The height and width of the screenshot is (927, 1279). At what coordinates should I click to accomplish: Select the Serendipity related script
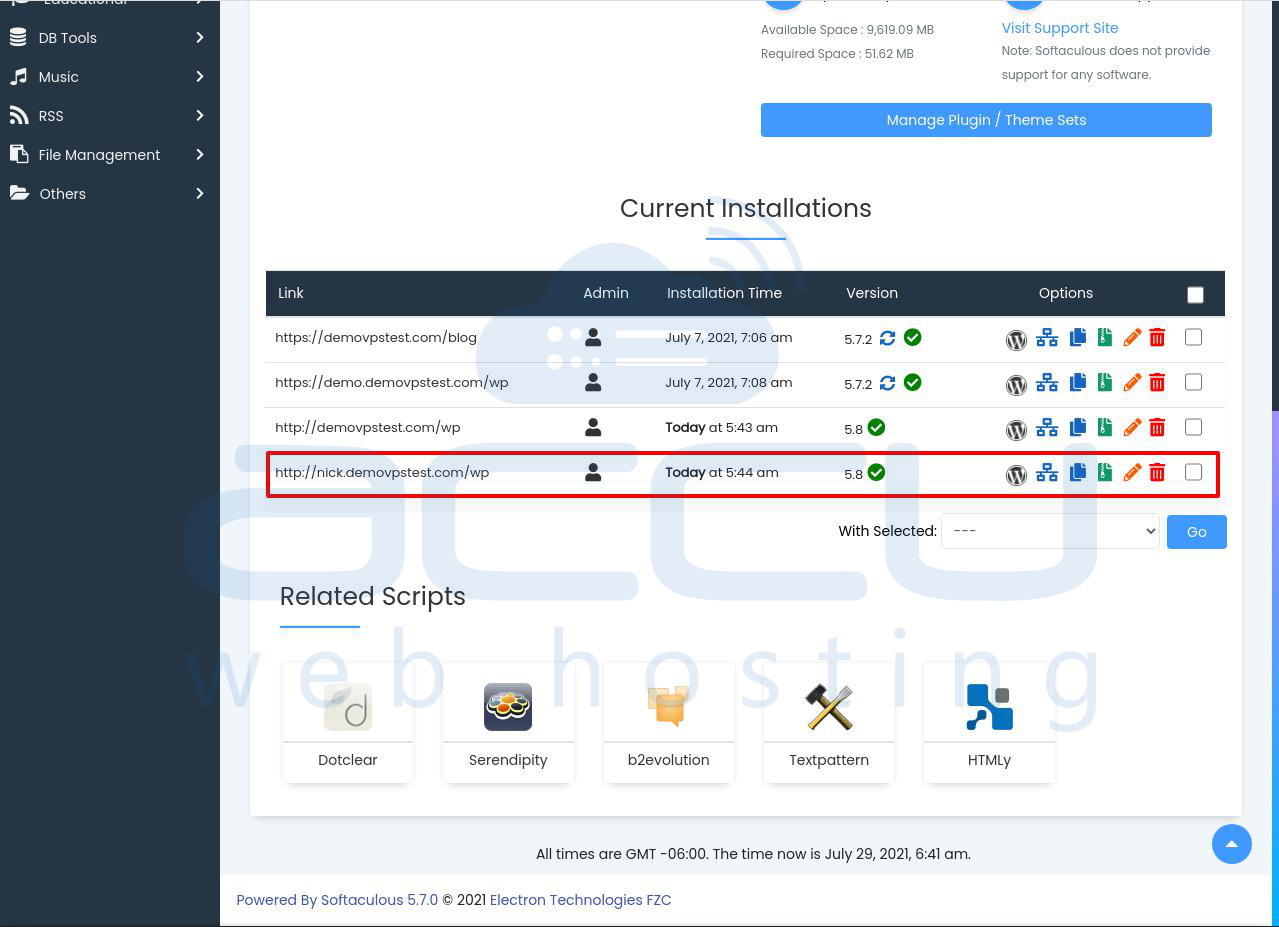[x=508, y=722]
